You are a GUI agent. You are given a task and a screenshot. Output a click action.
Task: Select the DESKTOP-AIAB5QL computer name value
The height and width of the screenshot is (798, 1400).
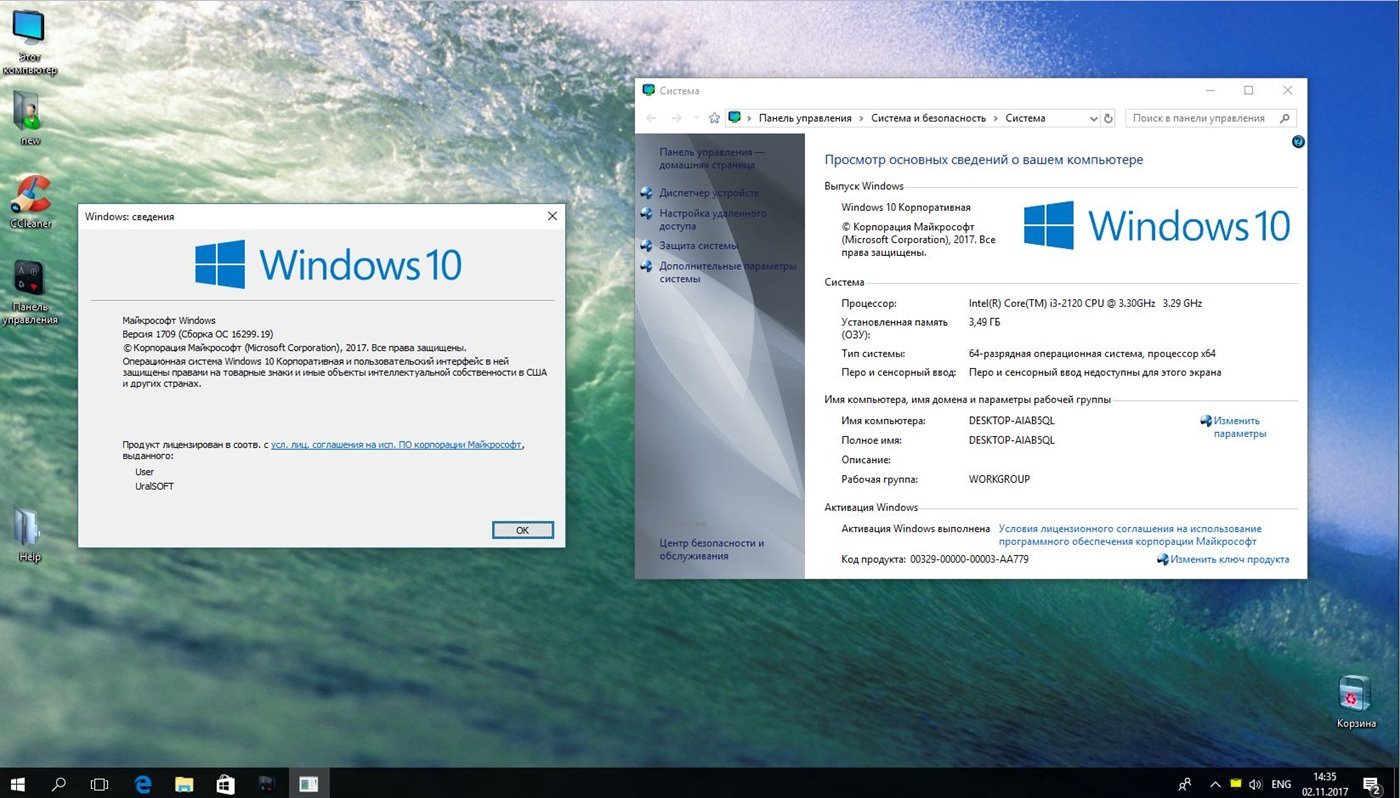(x=1012, y=421)
